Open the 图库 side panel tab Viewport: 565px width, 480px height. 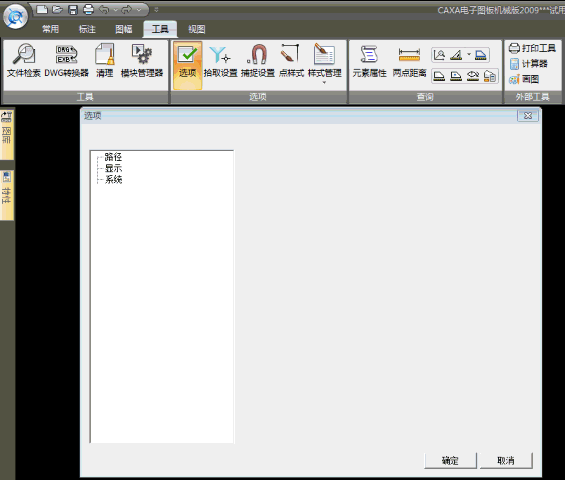pyautogui.click(x=6, y=134)
